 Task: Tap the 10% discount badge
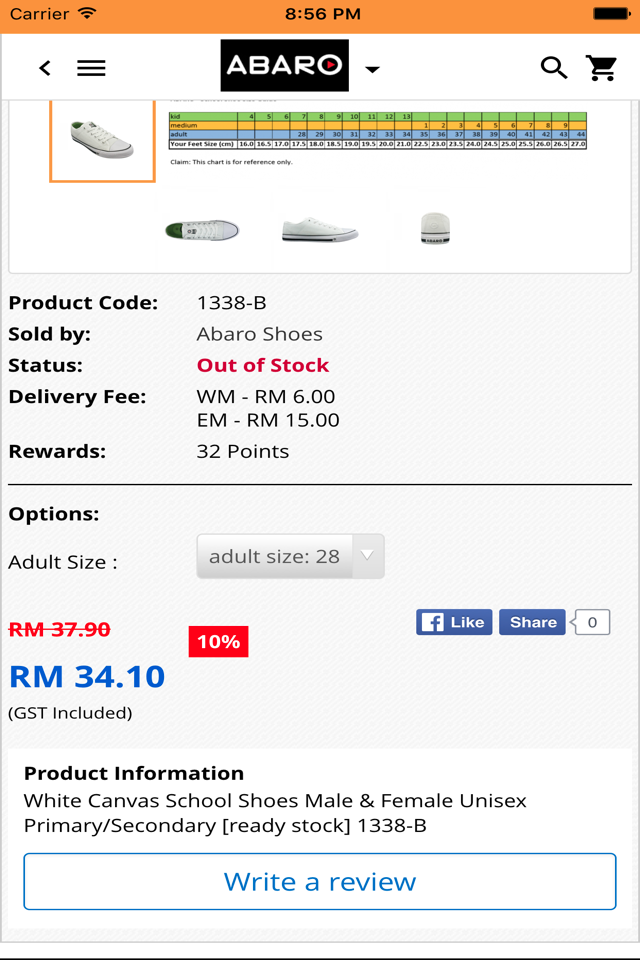click(218, 642)
